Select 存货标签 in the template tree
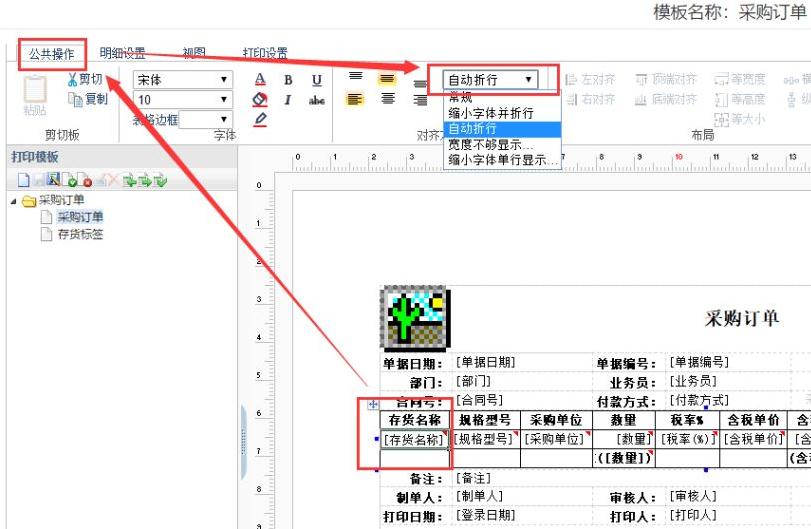Screen dimensions: 811x529 (80, 234)
